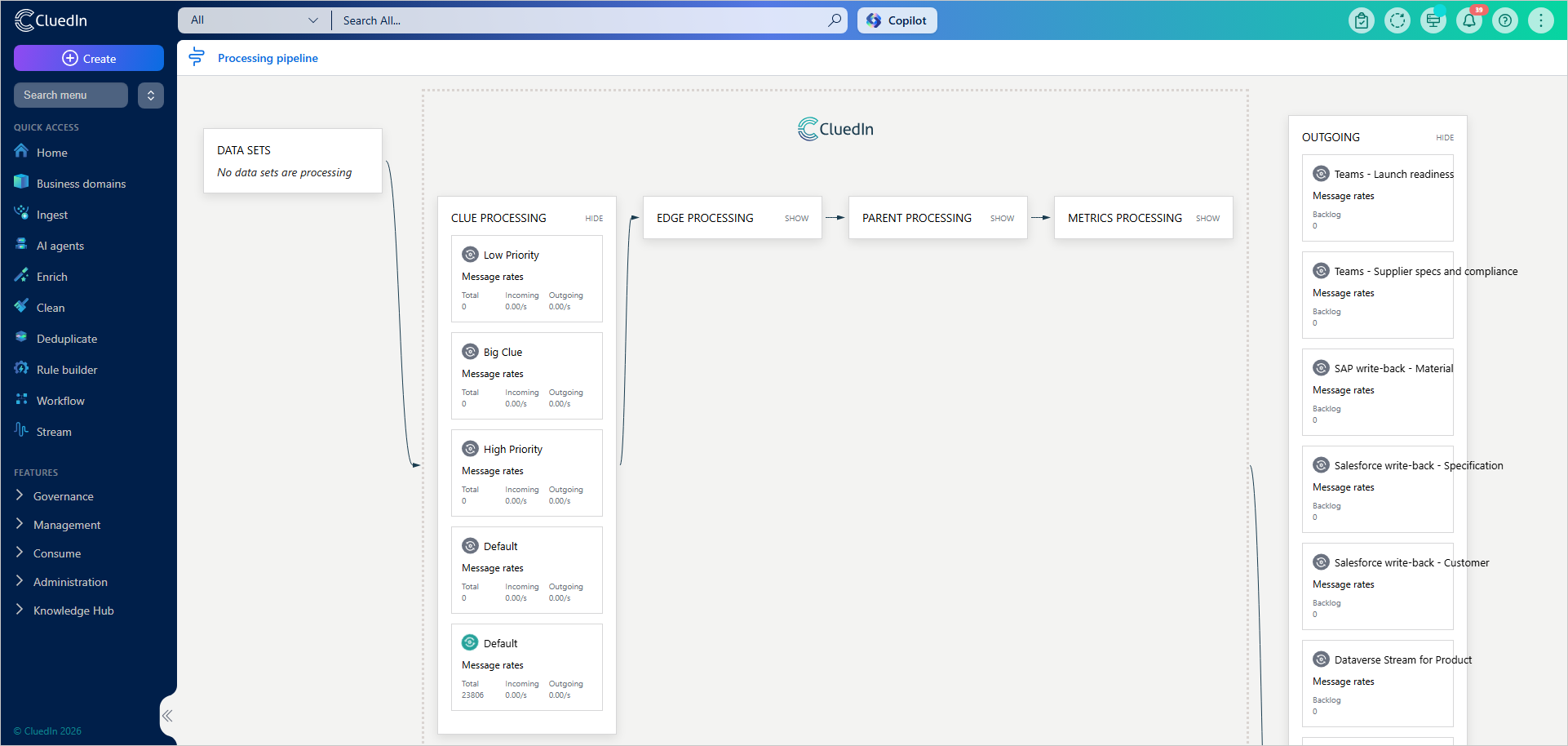The image size is (1568, 746).
Task: Click the Big Clue queue icon
Action: click(470, 352)
